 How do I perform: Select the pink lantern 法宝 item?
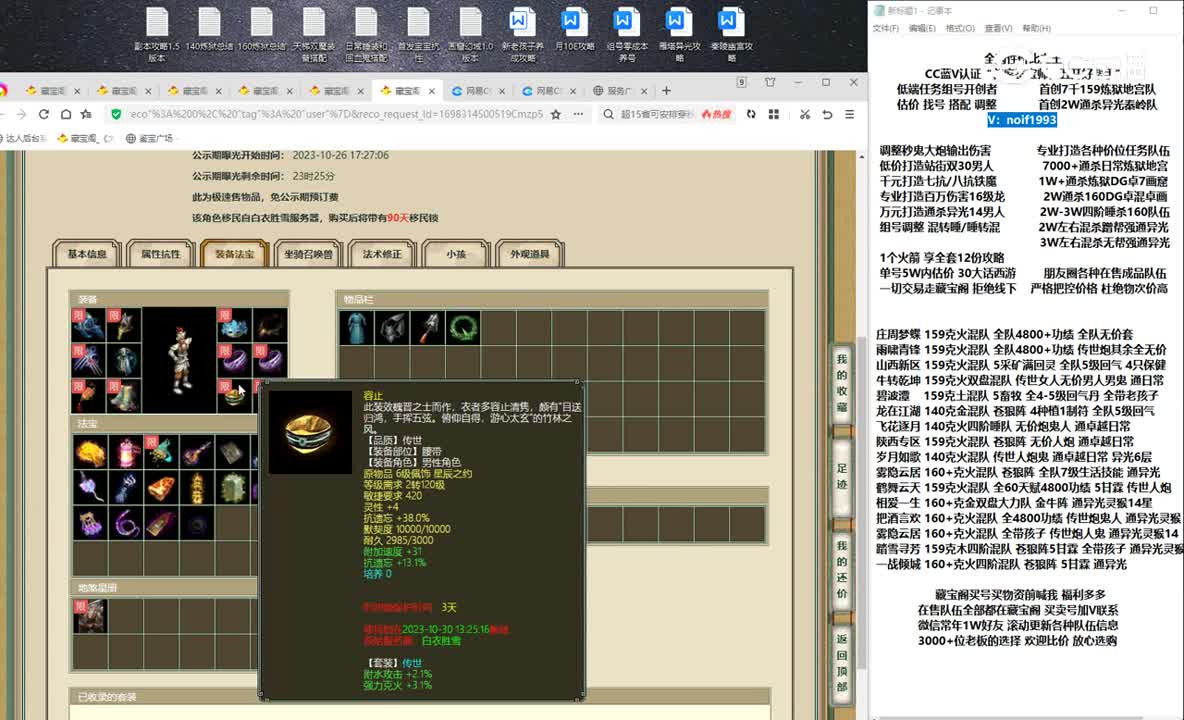click(125, 452)
